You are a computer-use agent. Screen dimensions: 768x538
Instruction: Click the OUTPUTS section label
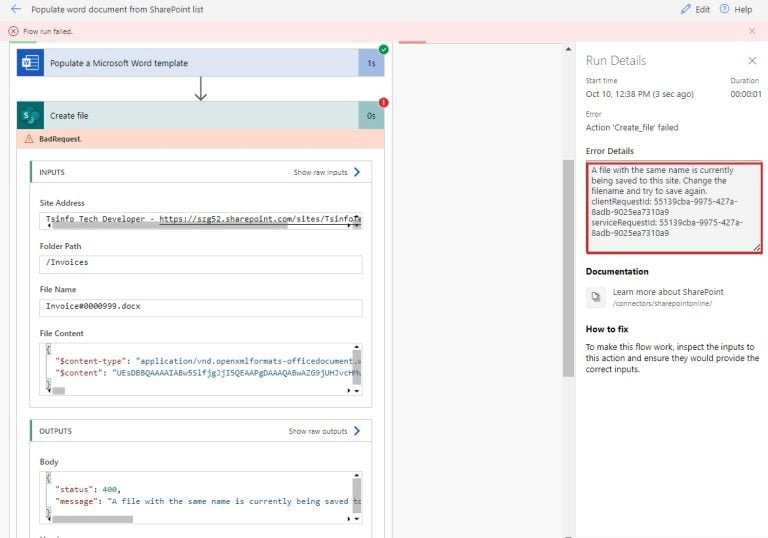pyautogui.click(x=55, y=431)
